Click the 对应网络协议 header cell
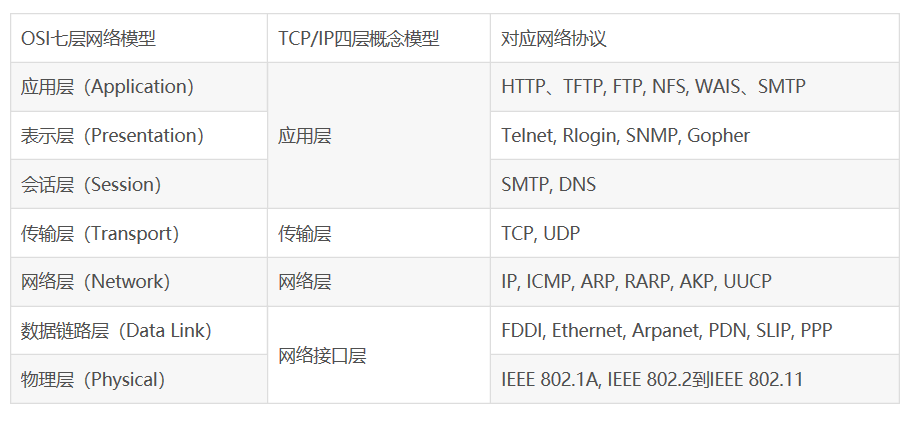 pyautogui.click(x=694, y=39)
